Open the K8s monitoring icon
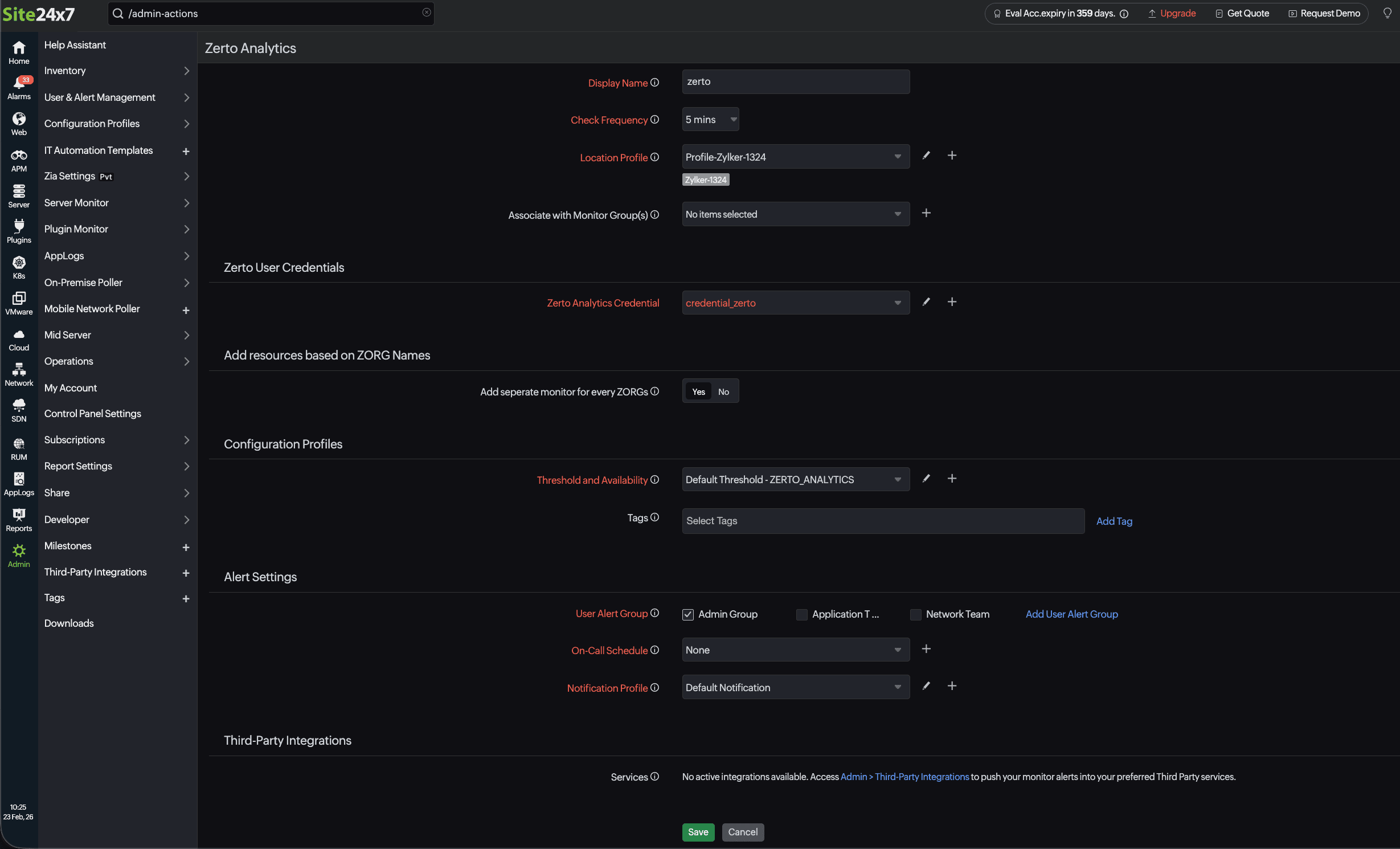This screenshot has width=1400, height=849. [19, 267]
